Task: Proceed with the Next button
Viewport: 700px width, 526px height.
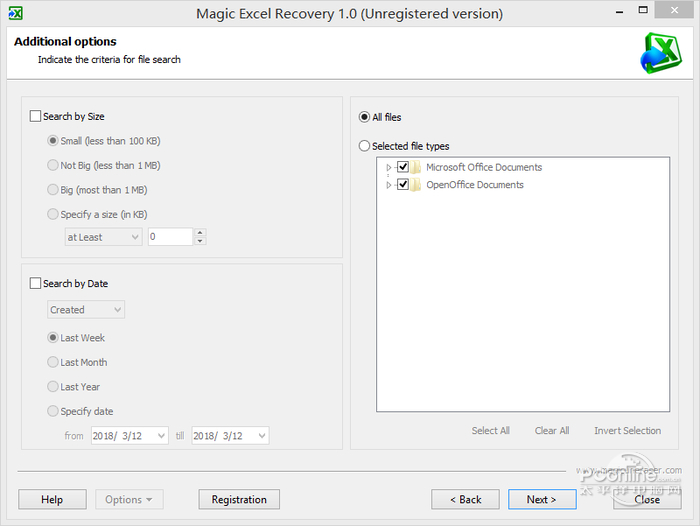Action: pos(542,499)
